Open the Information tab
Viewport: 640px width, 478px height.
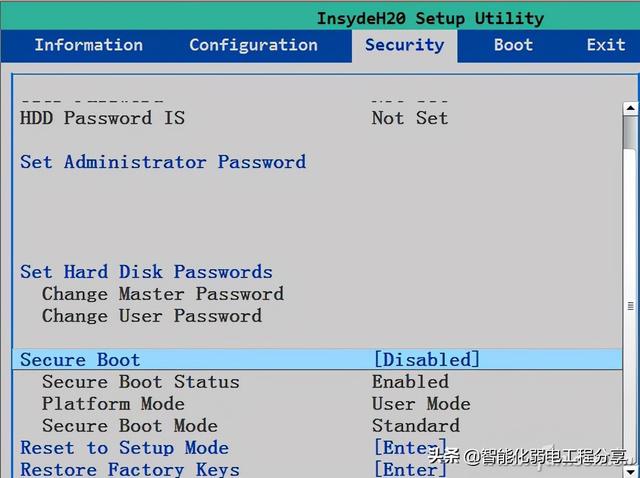point(88,45)
